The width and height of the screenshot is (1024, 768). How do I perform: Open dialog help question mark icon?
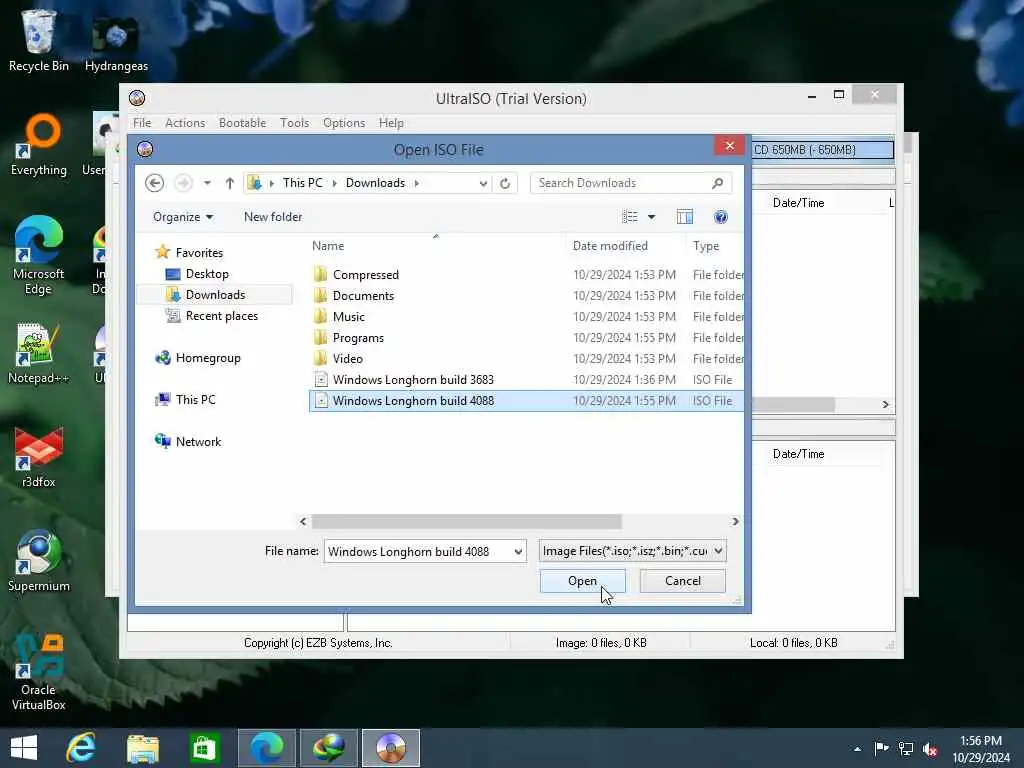tap(720, 217)
